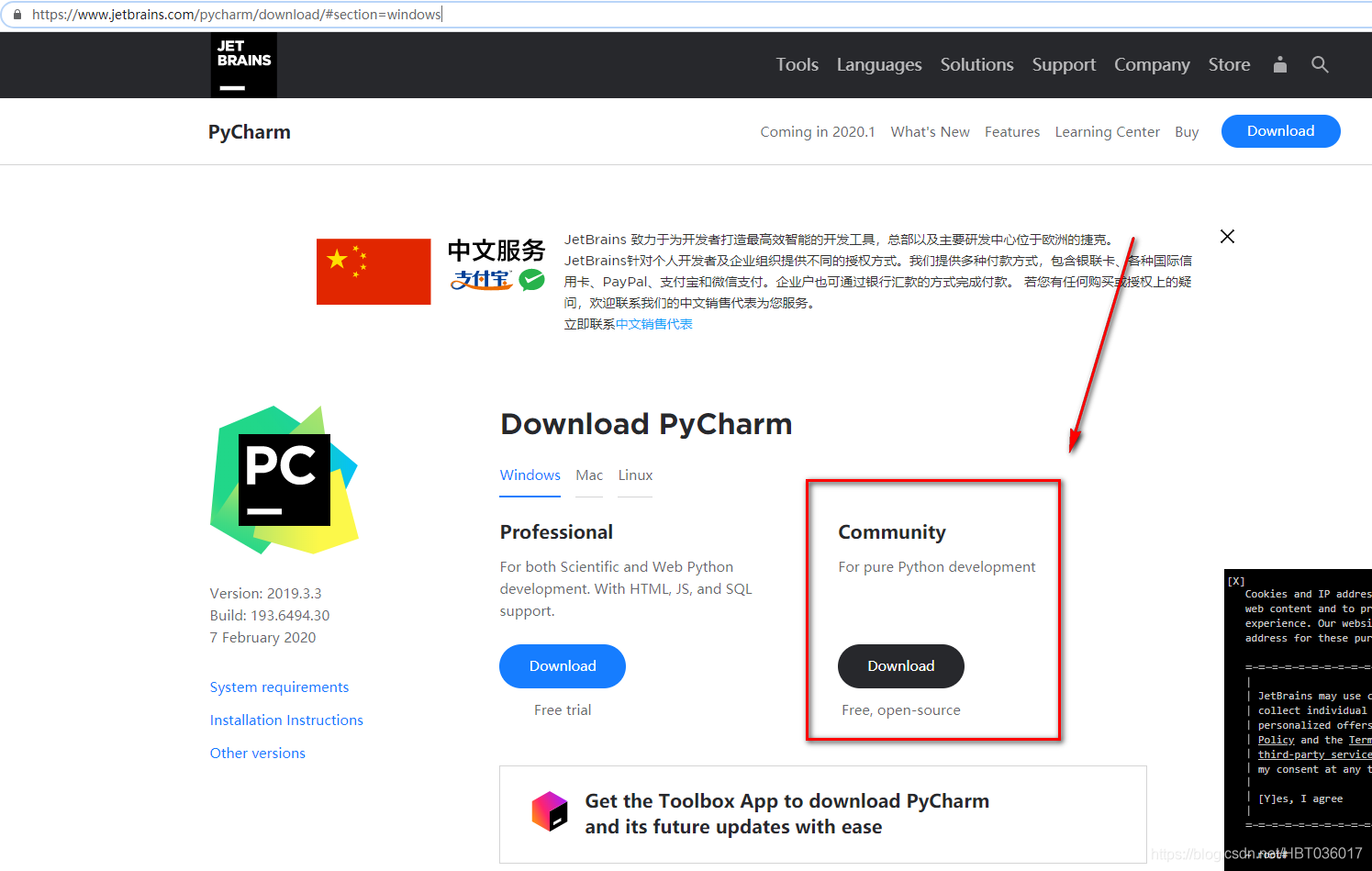Open the Company menu
The image size is (1372, 871).
(1152, 64)
